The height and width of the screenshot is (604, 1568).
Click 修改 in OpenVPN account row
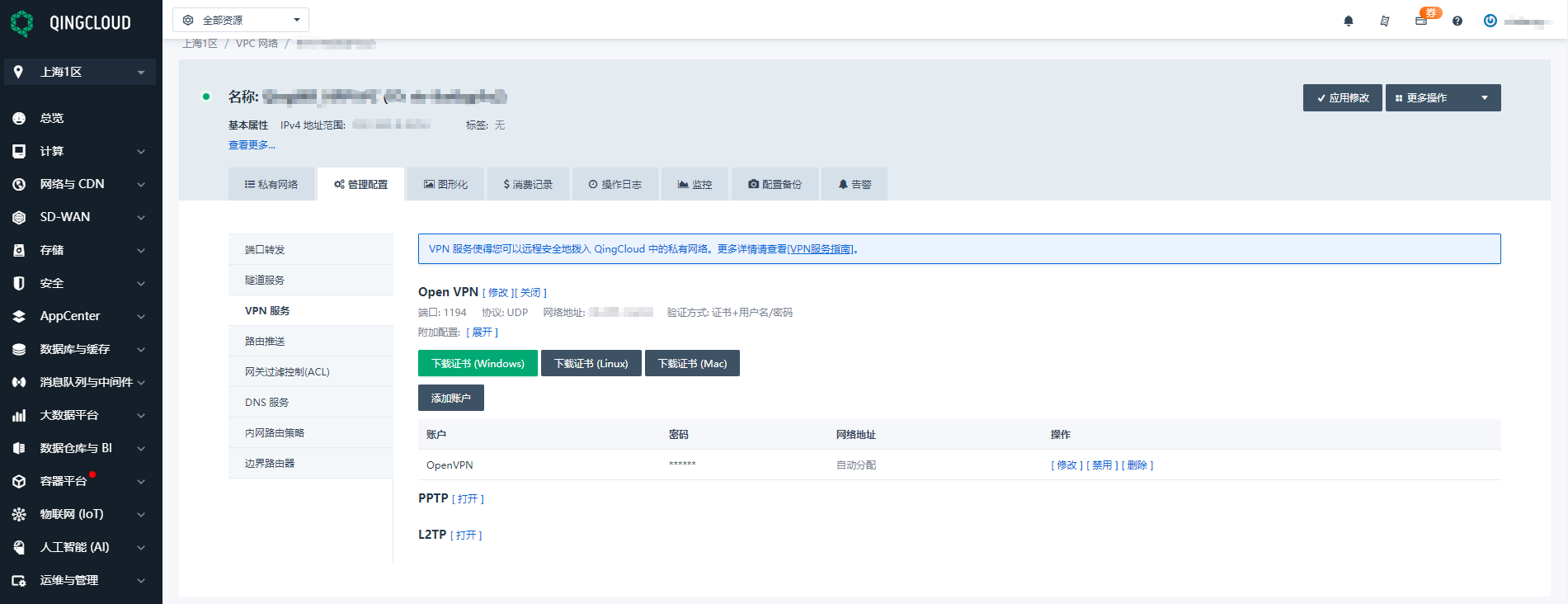(1067, 465)
